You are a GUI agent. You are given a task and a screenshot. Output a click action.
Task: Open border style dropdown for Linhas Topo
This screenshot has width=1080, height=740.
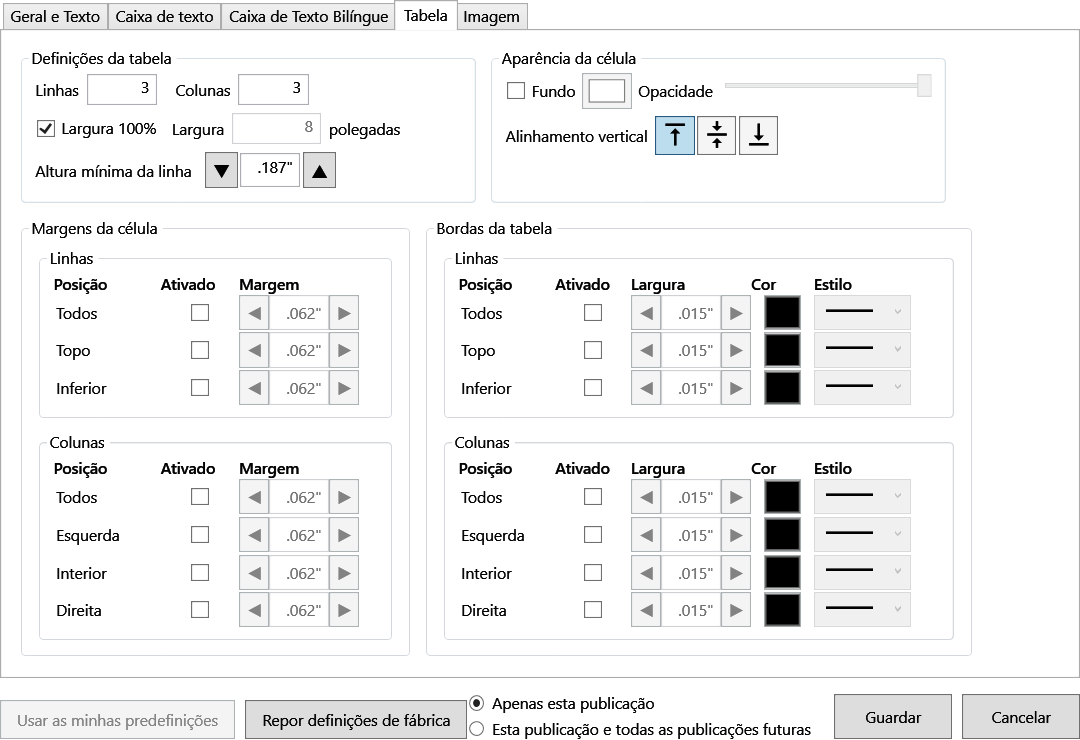[x=862, y=350]
